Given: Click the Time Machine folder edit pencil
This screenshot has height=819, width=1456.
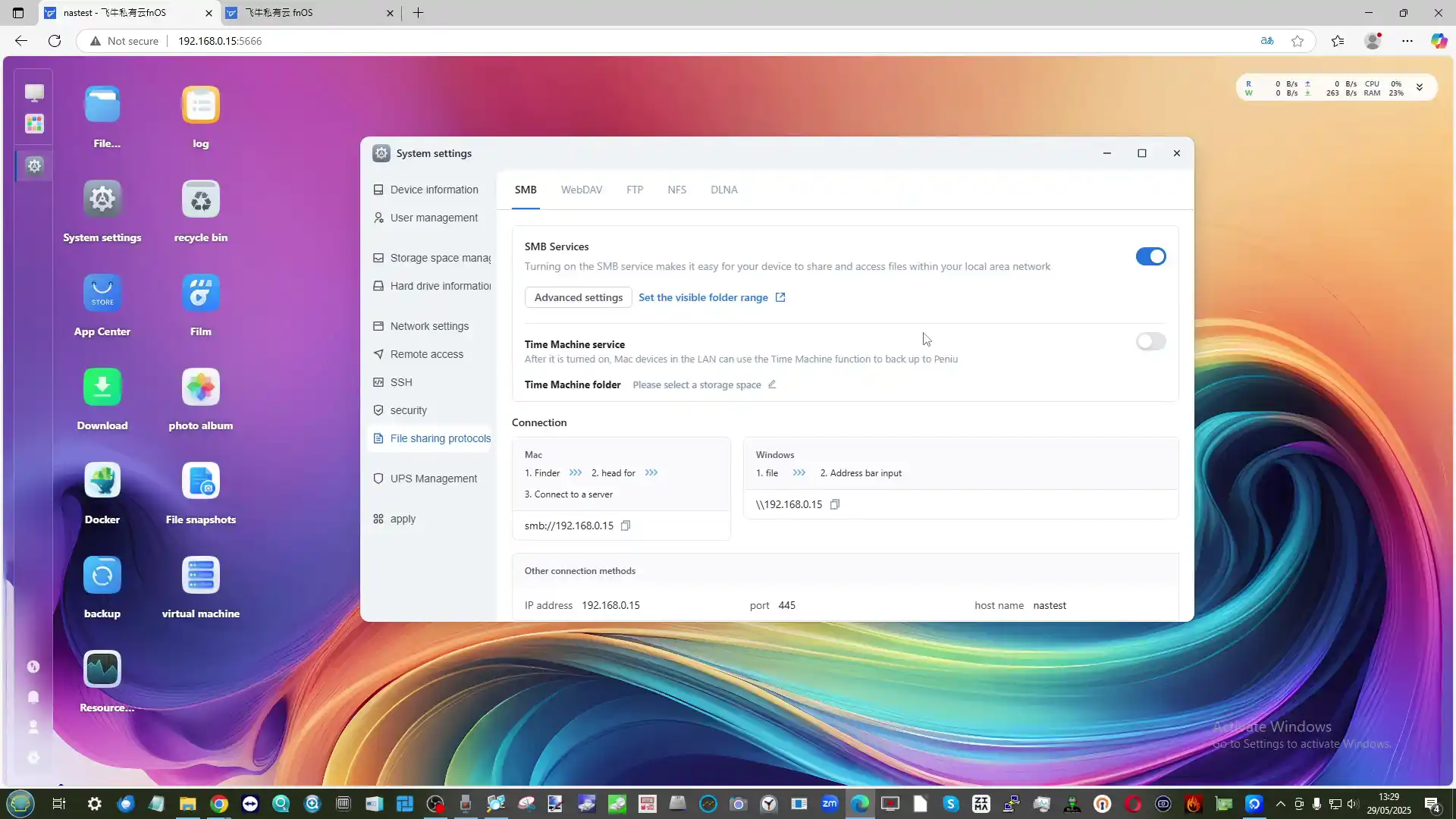Looking at the screenshot, I should (x=772, y=384).
